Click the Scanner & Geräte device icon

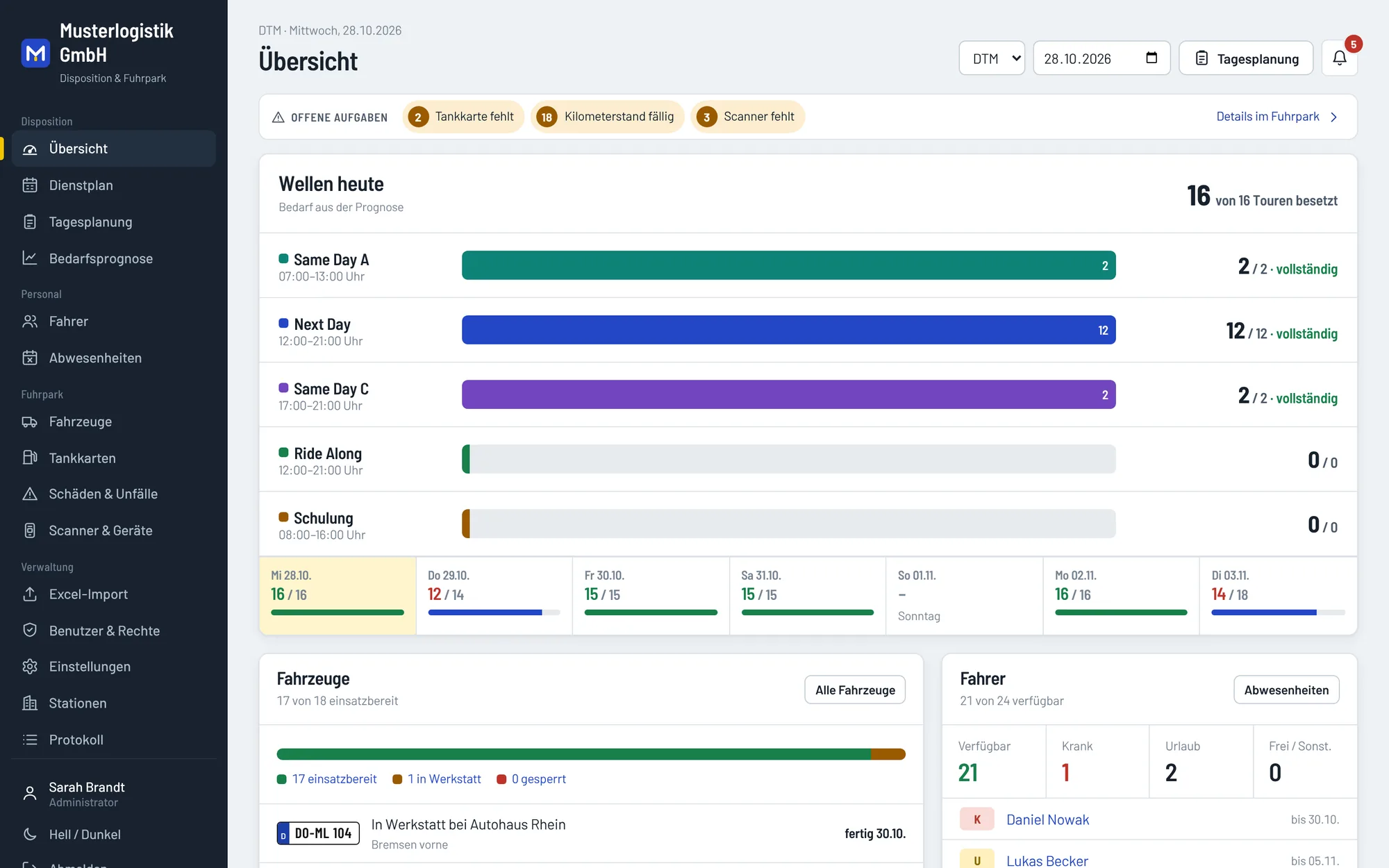click(x=30, y=531)
